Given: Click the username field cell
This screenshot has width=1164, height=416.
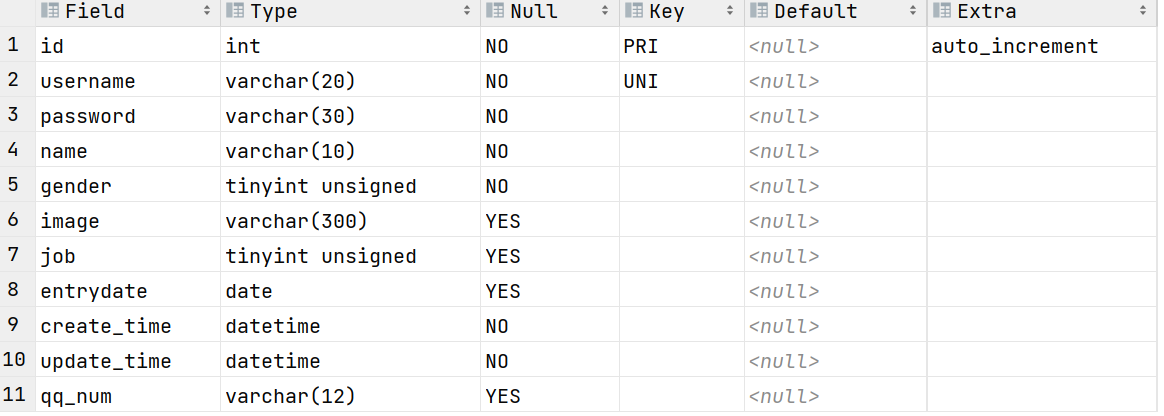Looking at the screenshot, I should point(88,81).
